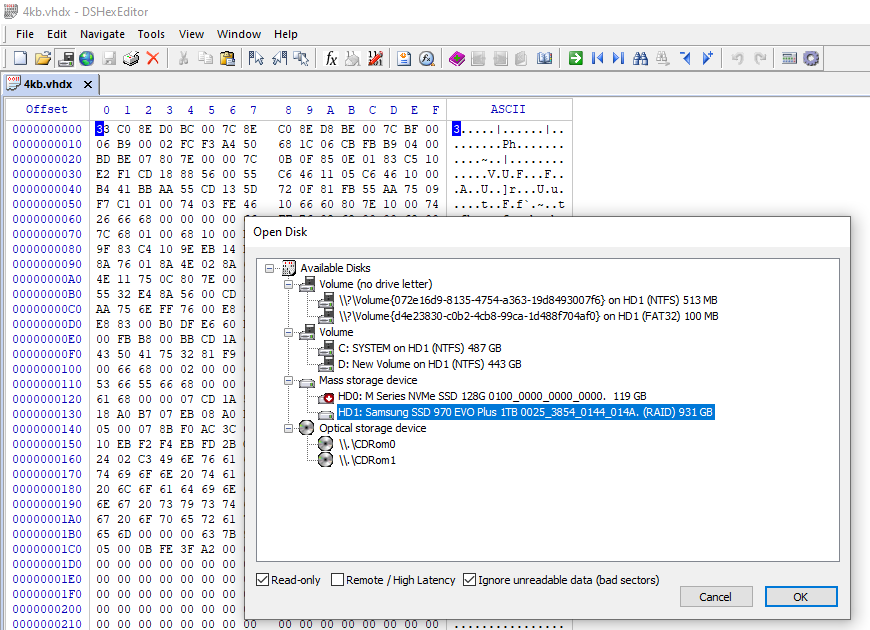Click the binoculars Find icon
870x630 pixels.
coord(640,58)
